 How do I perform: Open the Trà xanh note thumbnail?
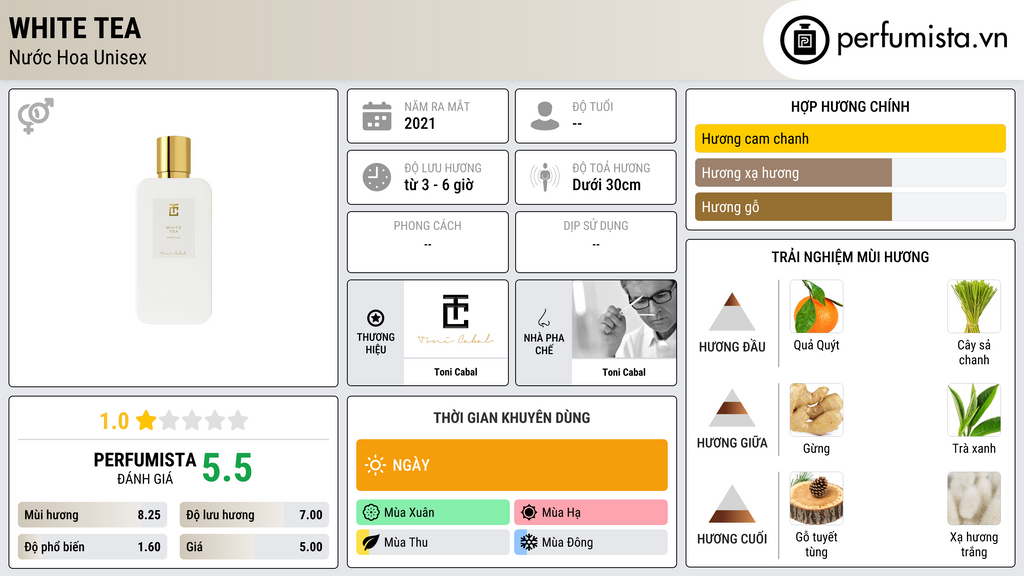[974, 410]
